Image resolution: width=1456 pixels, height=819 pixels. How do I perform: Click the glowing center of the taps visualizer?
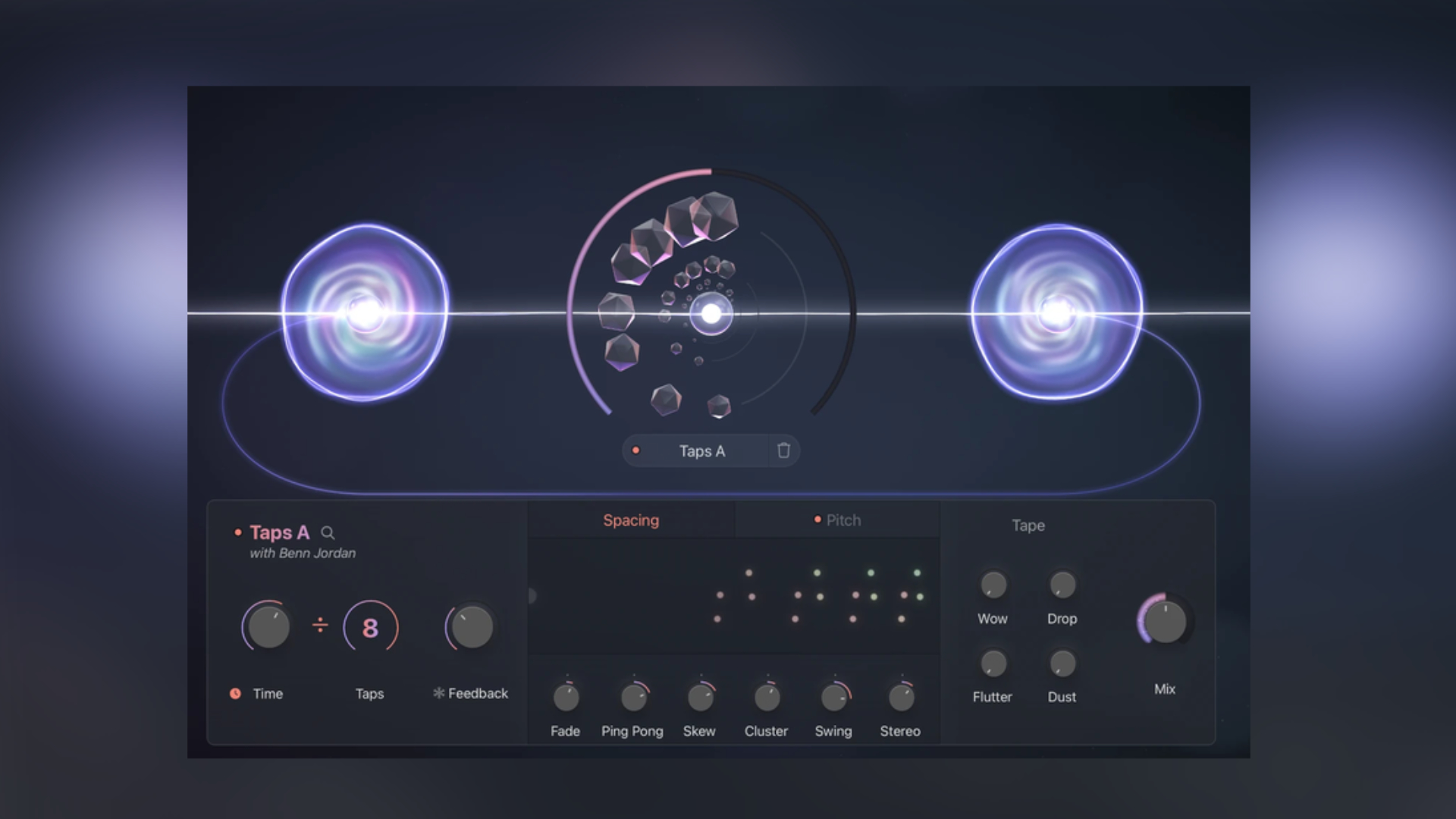point(711,313)
